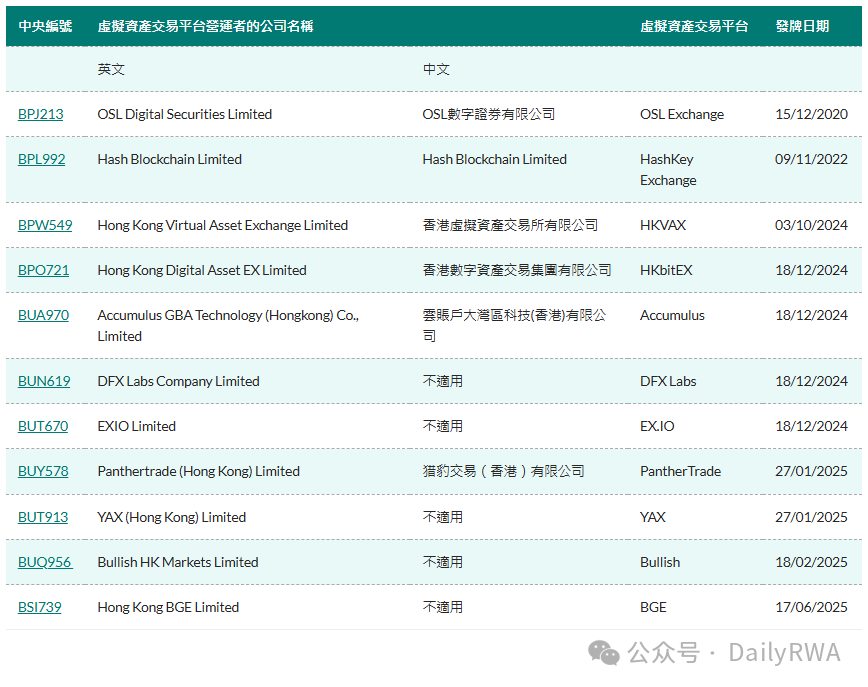Select 香港數字資產交易集團有限公司 cell
The image size is (868, 687).
(x=517, y=270)
